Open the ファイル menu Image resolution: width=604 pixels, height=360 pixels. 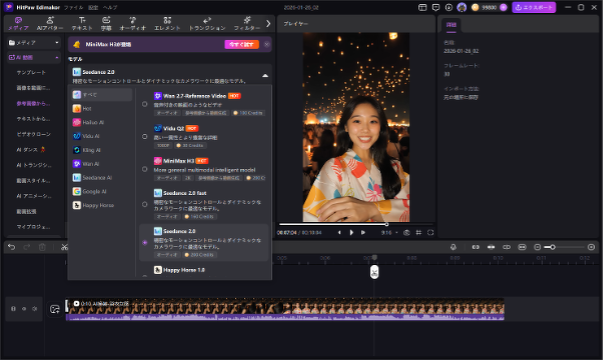[x=73, y=7]
